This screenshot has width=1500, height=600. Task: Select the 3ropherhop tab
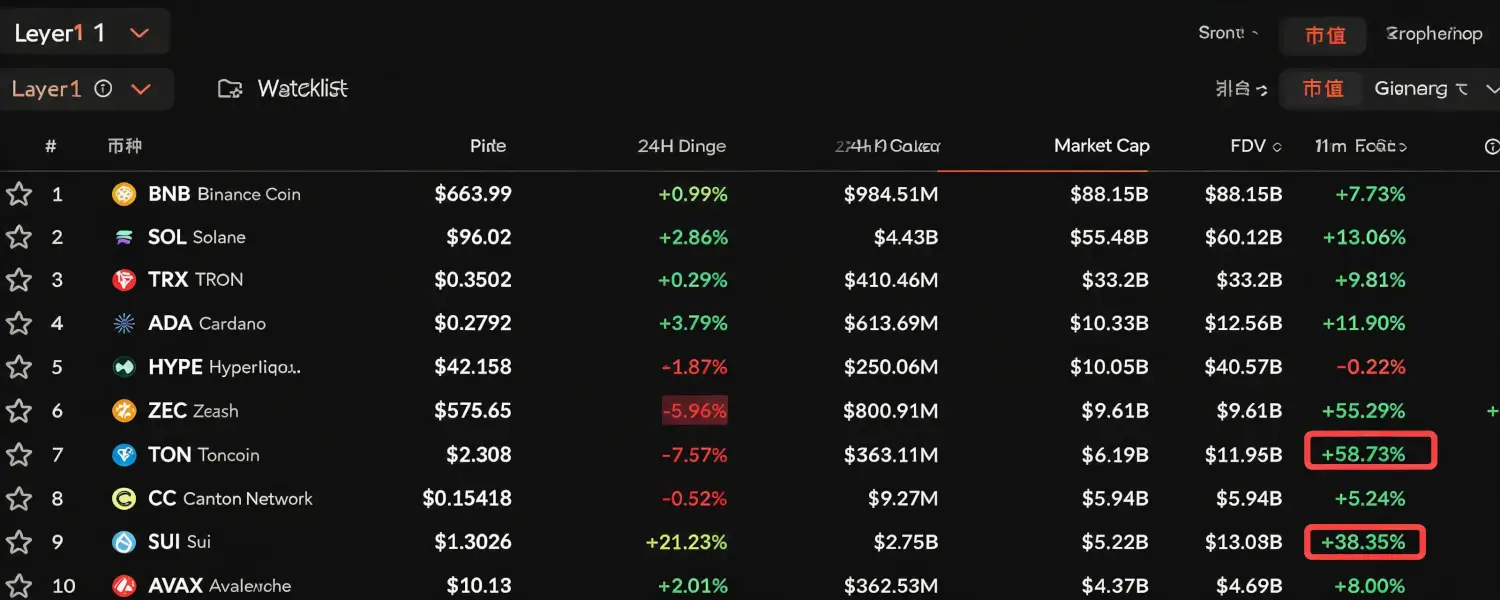pos(1434,34)
